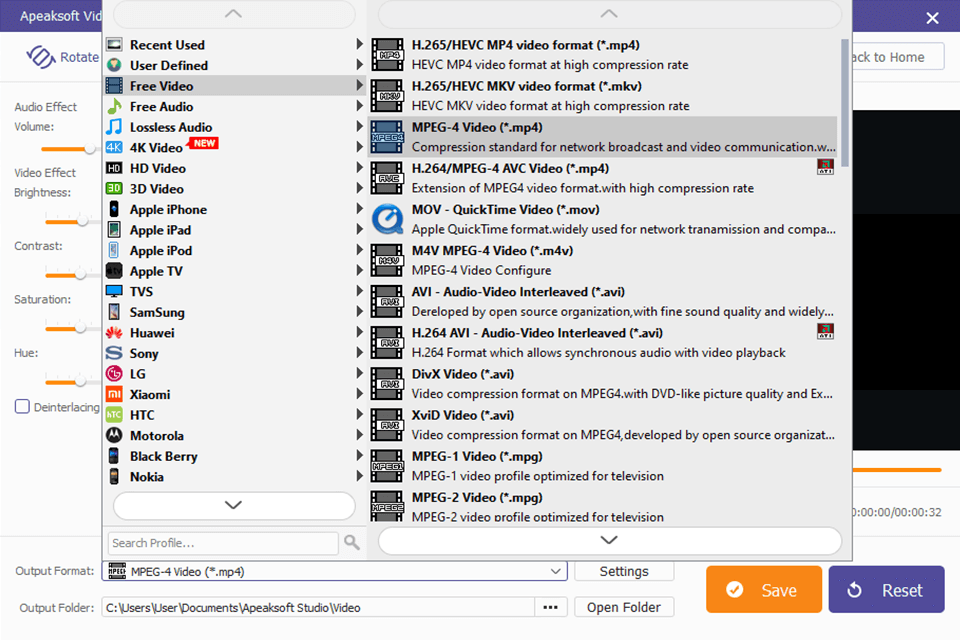The image size is (960, 640).
Task: Select the TVS category
Action: click(x=234, y=292)
